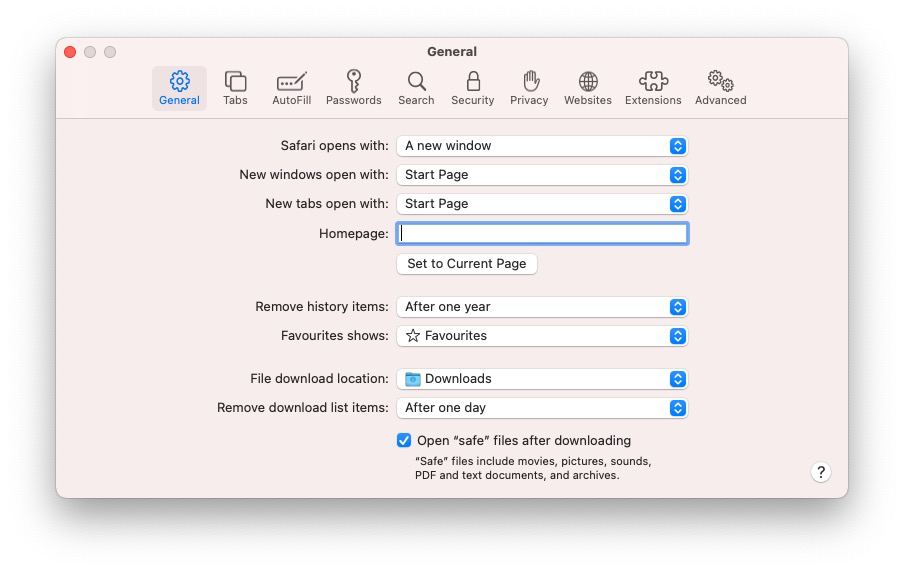
Task: Open the Search magnifier preferences pane
Action: point(416,88)
